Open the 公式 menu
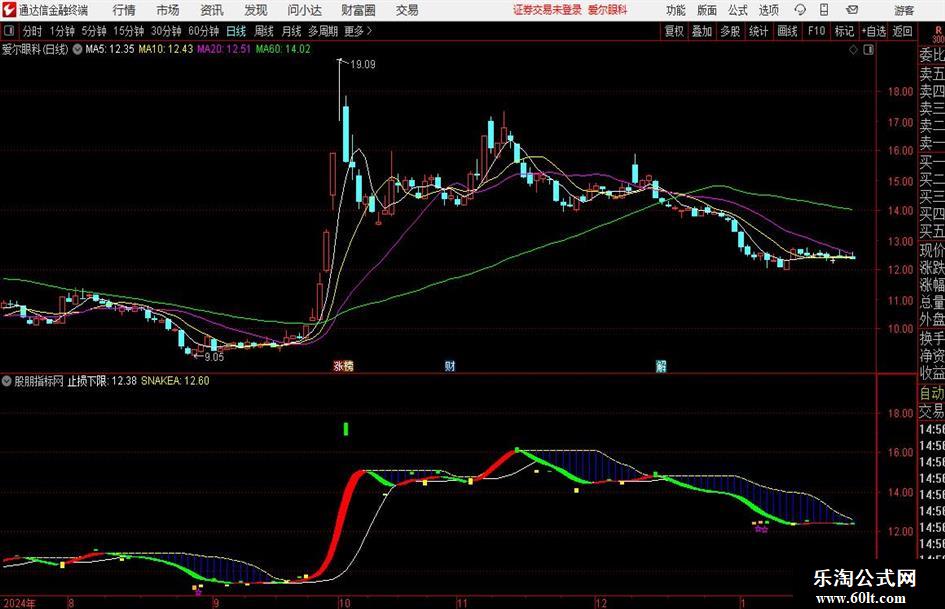This screenshot has width=945, height=609. pos(738,10)
